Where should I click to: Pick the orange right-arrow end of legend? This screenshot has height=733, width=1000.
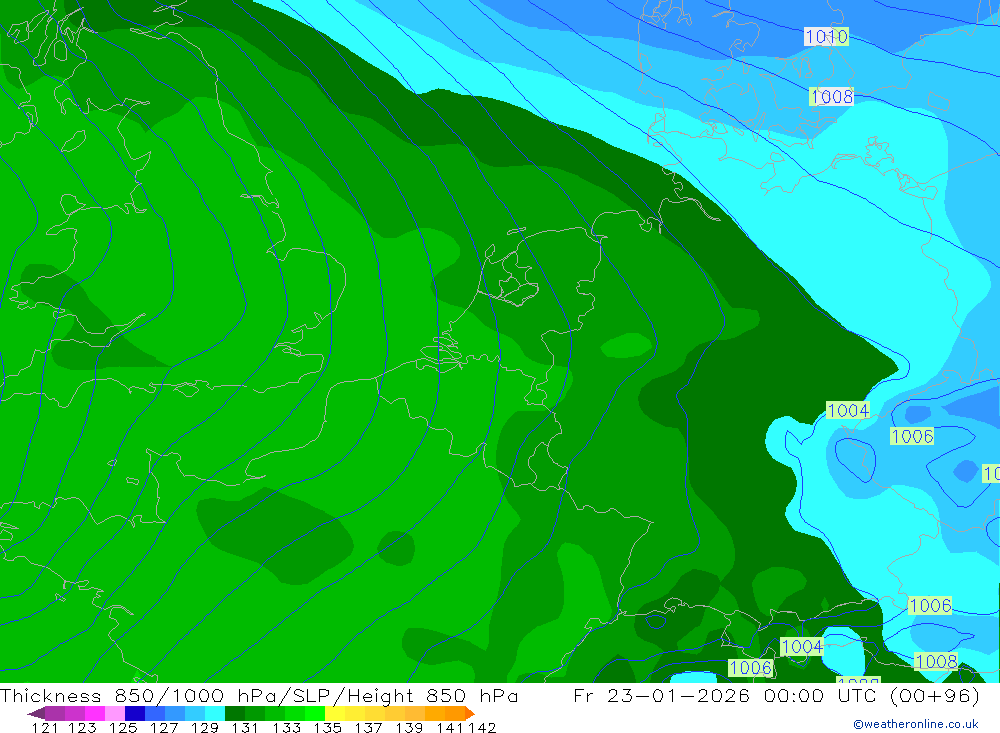[470, 713]
